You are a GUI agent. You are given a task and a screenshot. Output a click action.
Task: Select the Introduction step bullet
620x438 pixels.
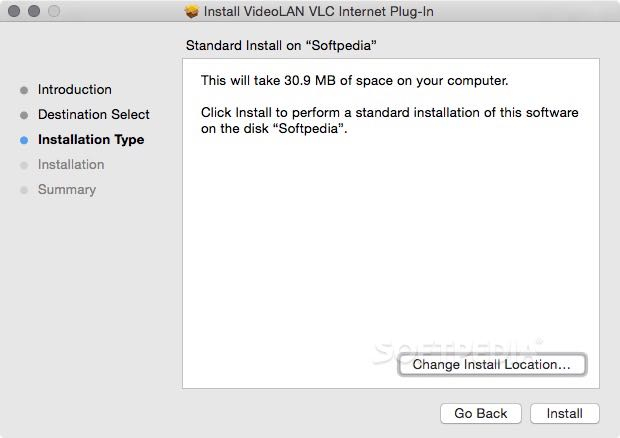pos(24,90)
